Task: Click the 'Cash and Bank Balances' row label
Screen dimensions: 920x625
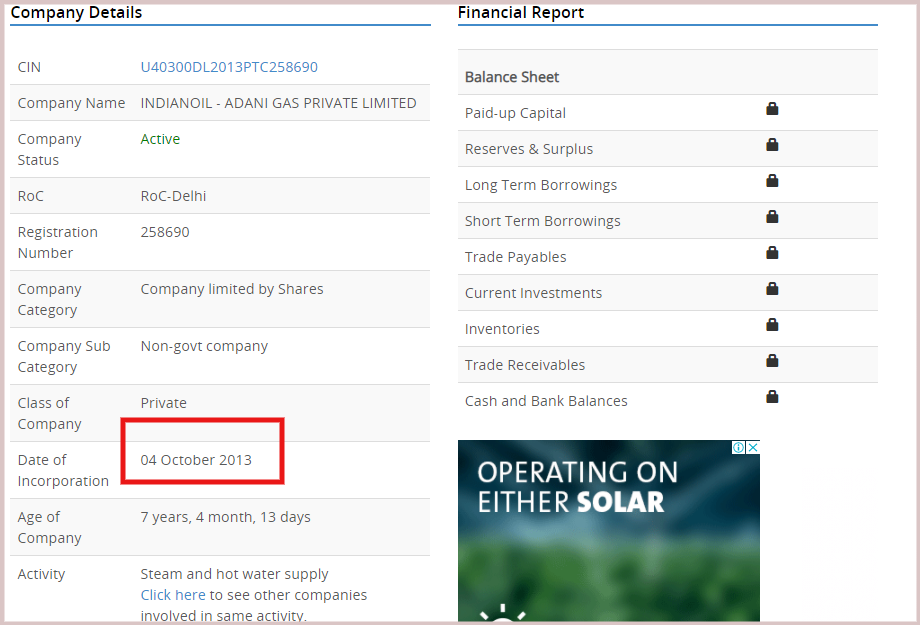Action: 546,401
